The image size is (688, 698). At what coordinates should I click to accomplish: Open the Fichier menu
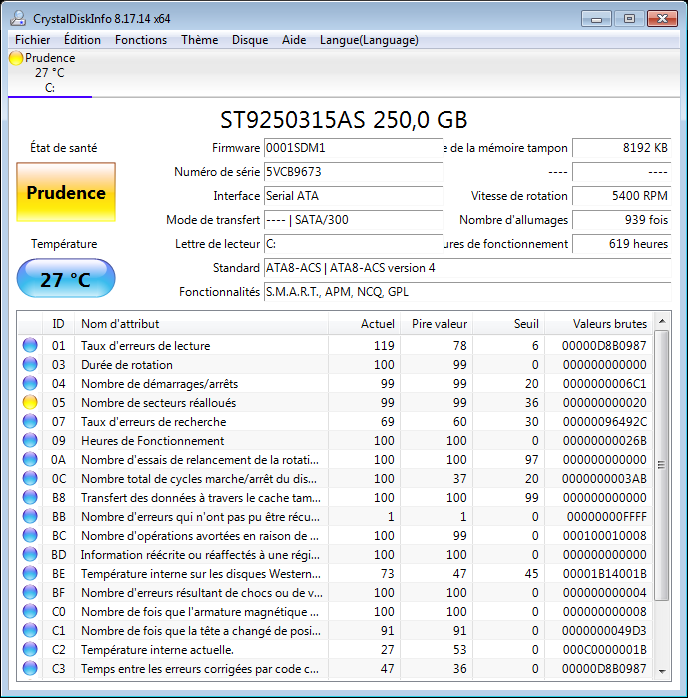[x=33, y=40]
